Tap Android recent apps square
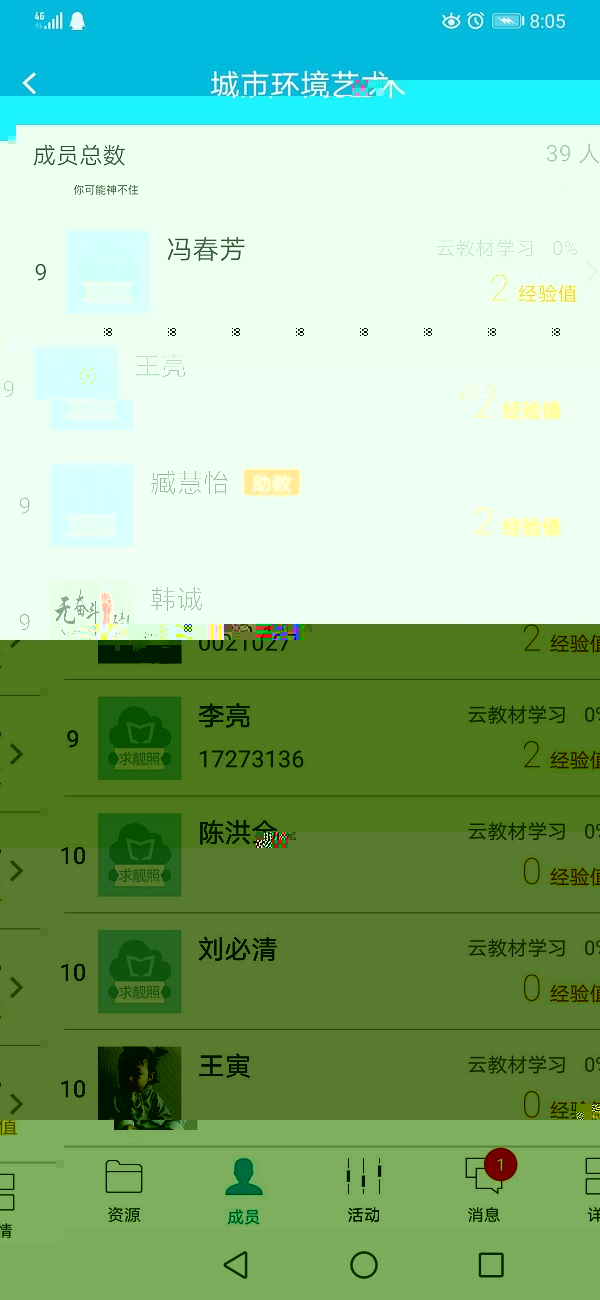This screenshot has height=1300, width=600. coord(491,1265)
